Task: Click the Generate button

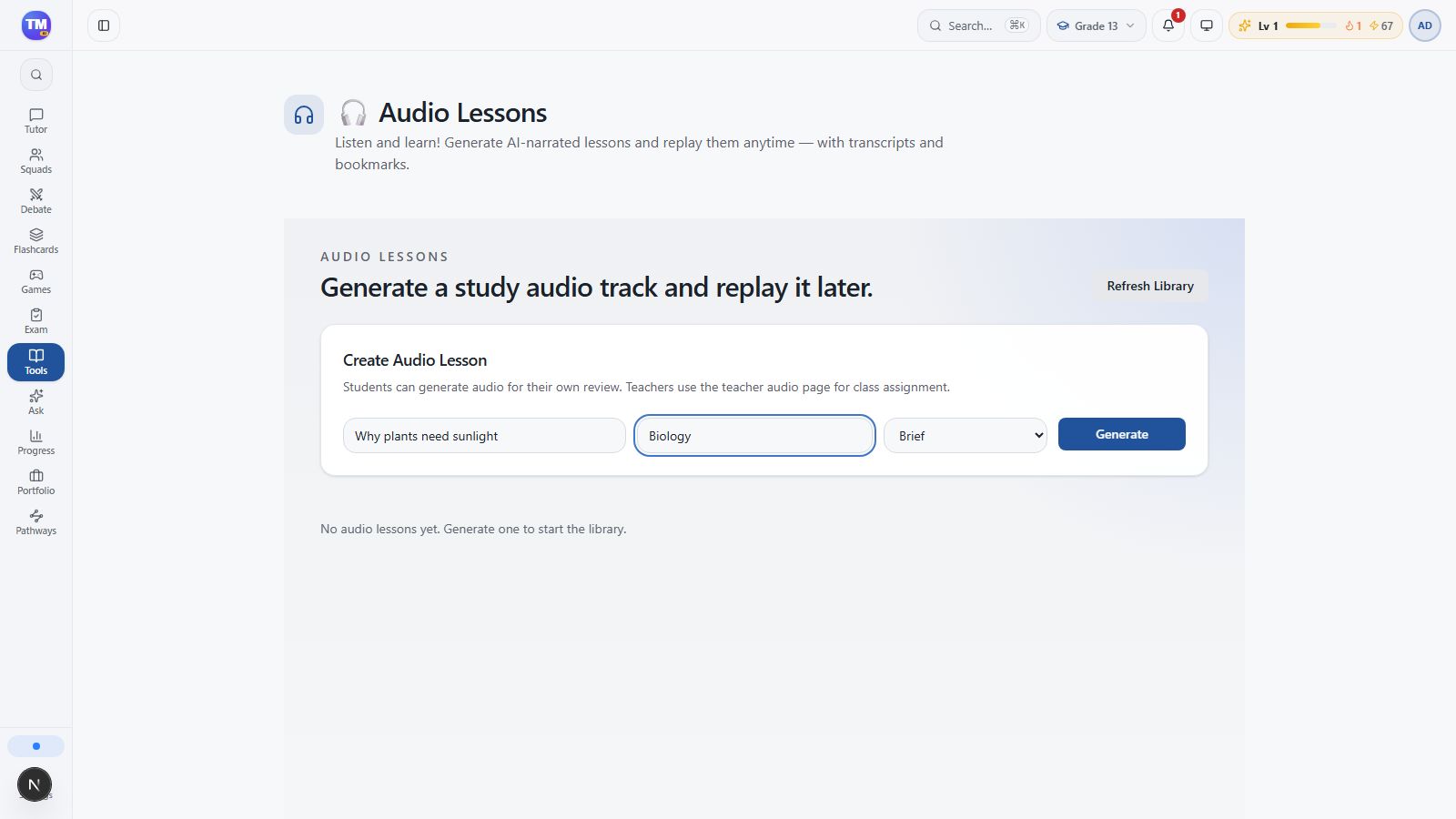Action: click(1122, 434)
